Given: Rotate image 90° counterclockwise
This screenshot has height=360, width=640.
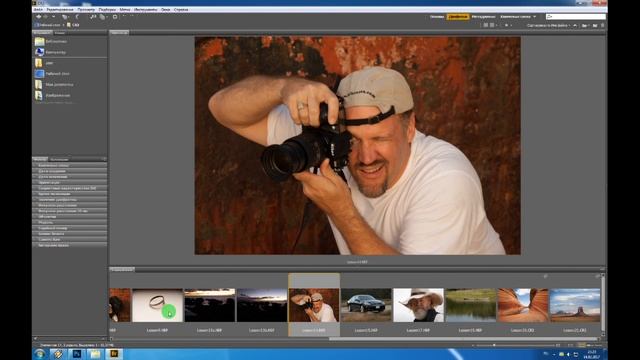Looking at the screenshot, I should (x=124, y=17).
